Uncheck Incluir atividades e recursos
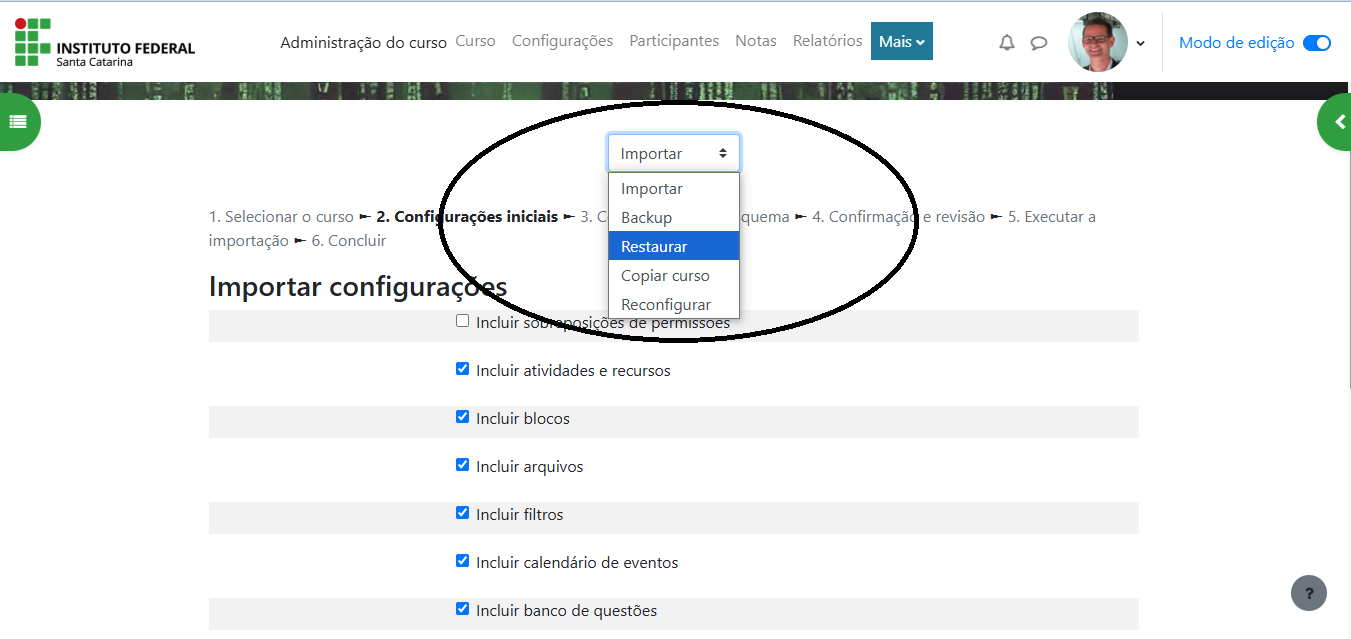This screenshot has width=1351, height=639. click(x=462, y=369)
